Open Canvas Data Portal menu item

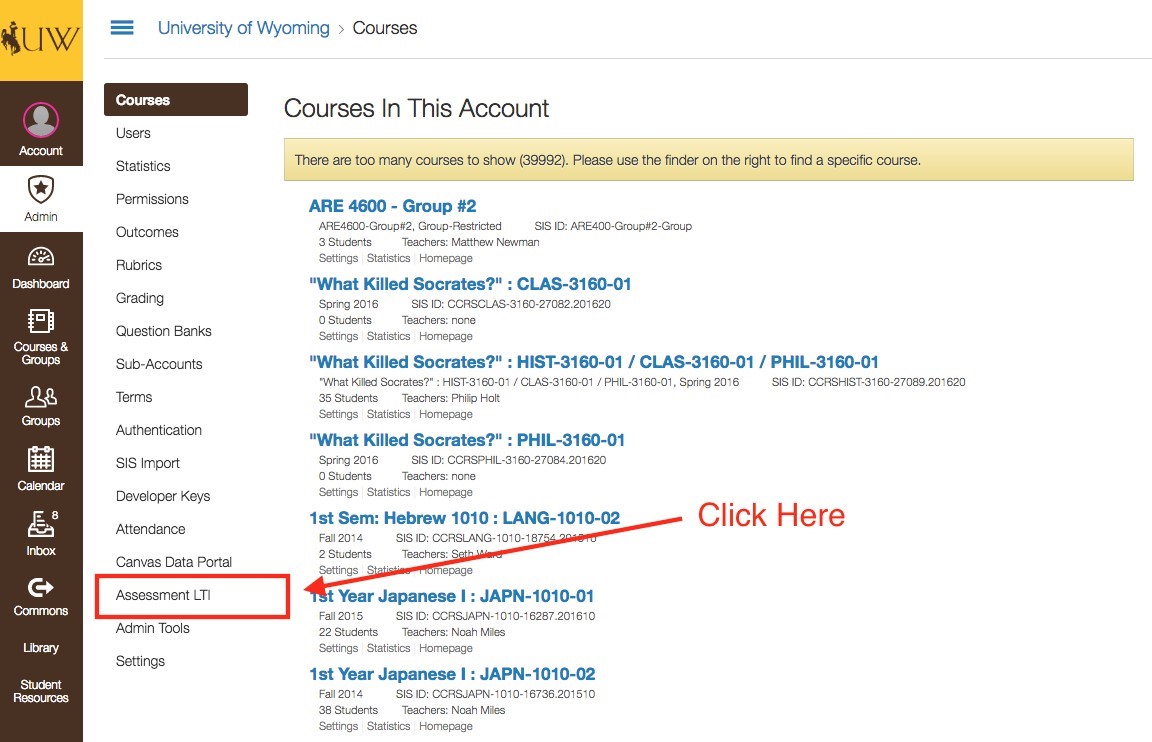pos(174,562)
